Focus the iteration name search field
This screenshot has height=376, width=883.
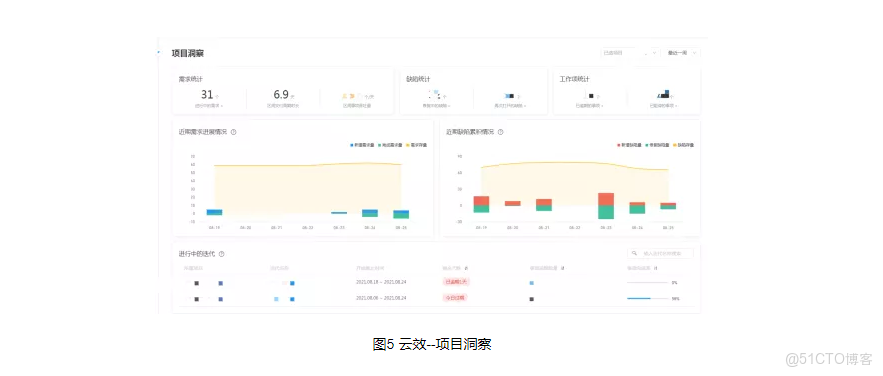661,254
